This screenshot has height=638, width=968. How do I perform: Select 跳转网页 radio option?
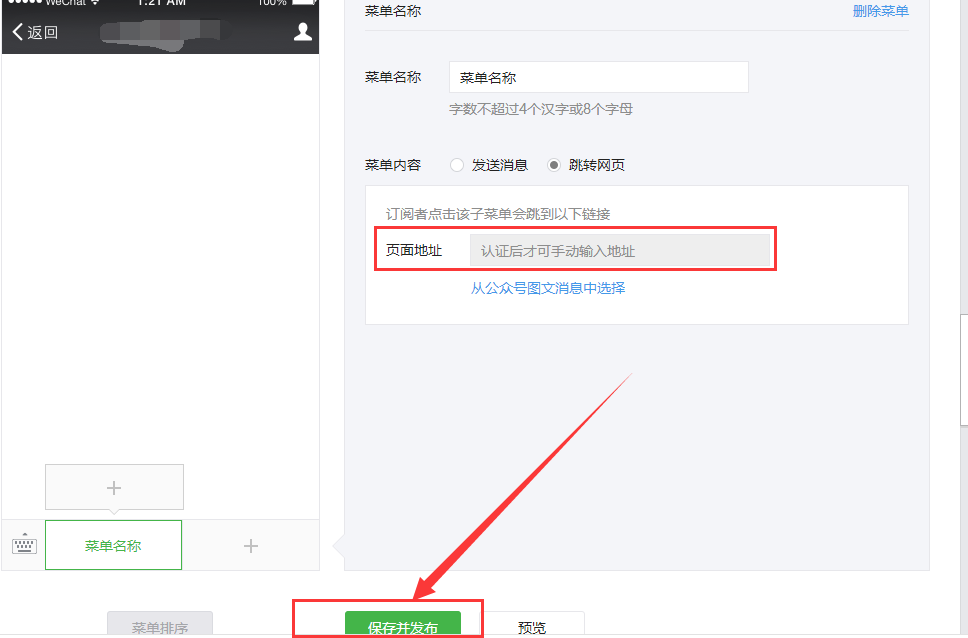(x=554, y=165)
